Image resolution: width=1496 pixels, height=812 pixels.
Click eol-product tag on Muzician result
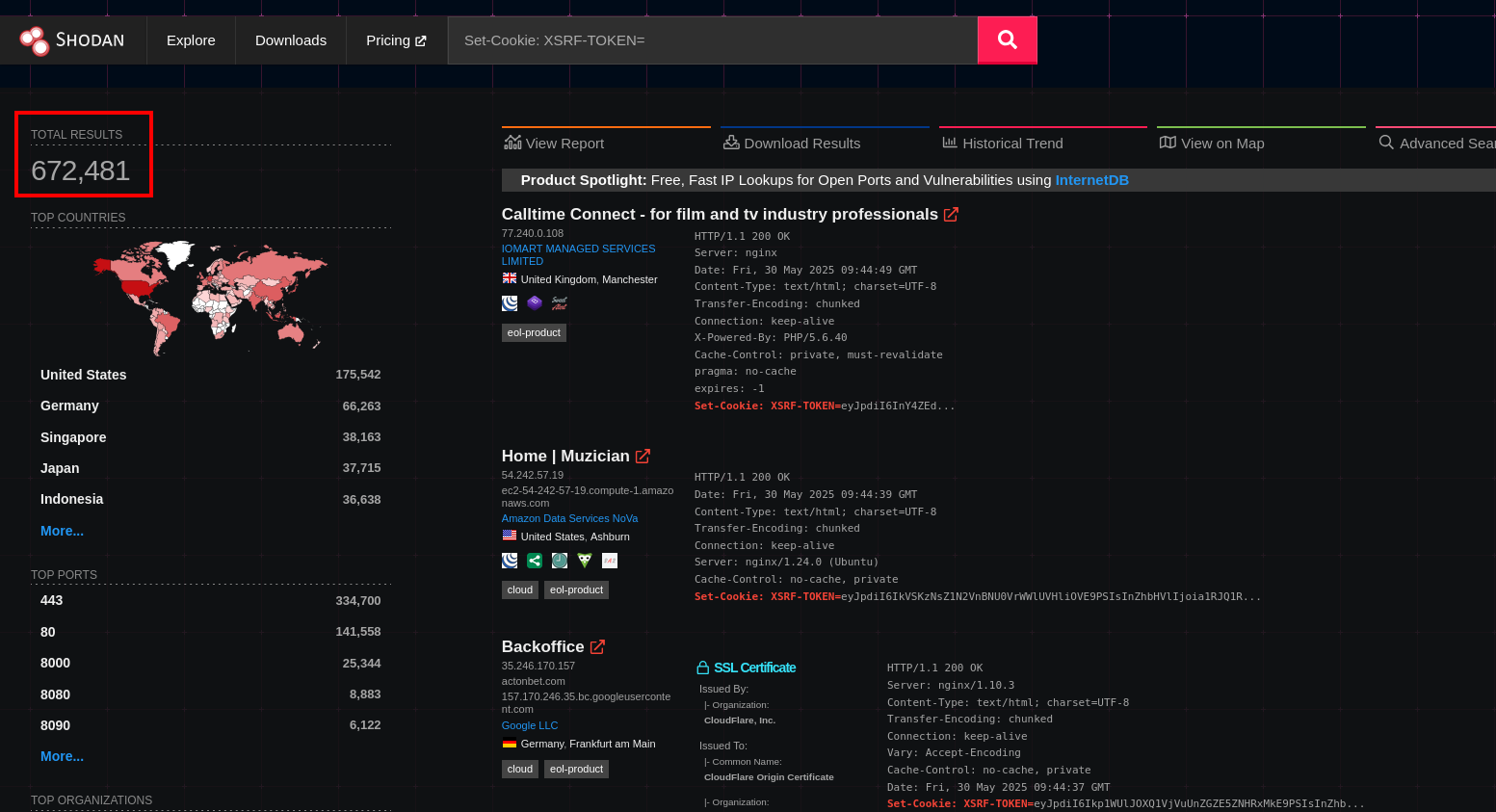(576, 589)
